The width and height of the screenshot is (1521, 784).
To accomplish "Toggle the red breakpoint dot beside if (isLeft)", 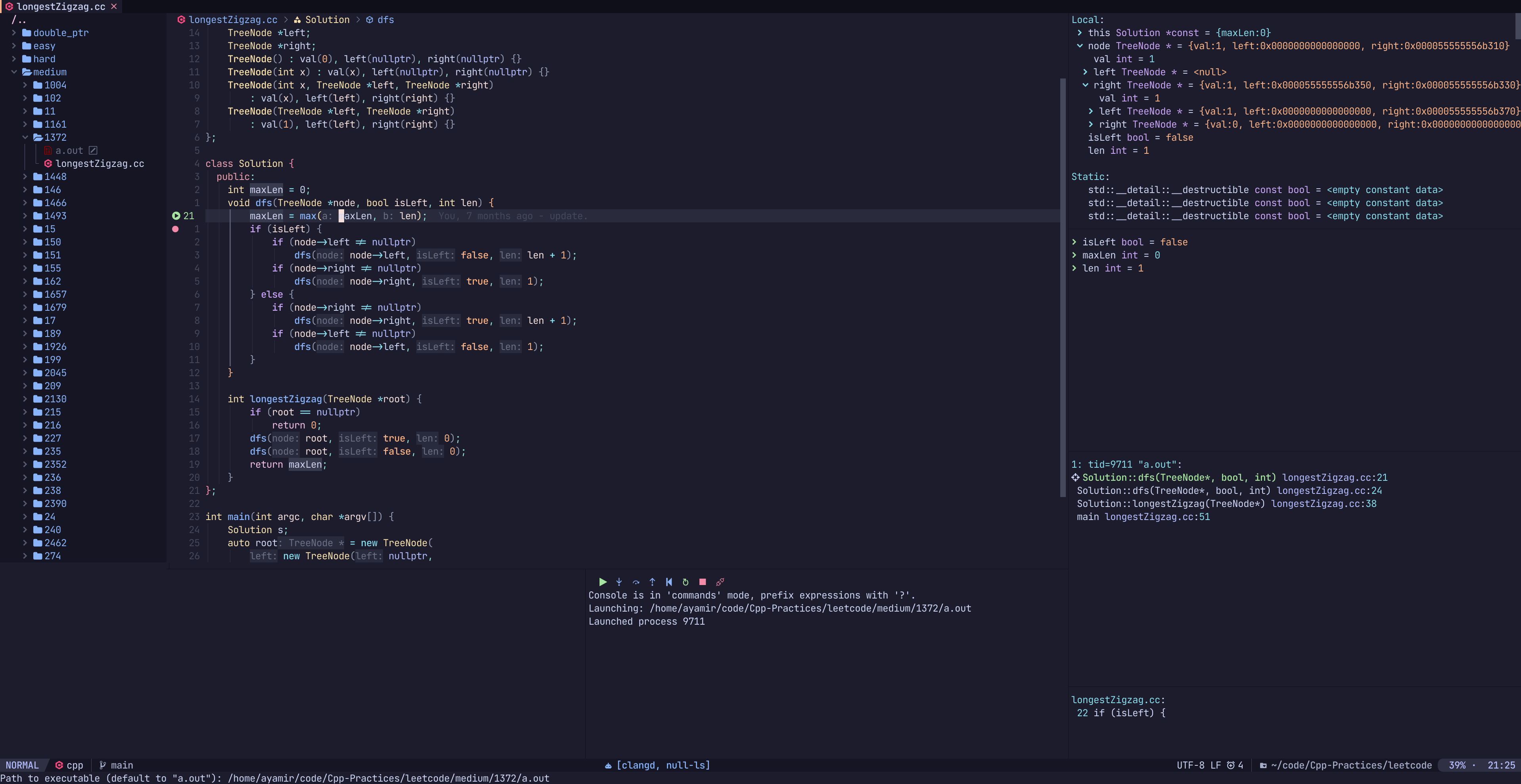I will click(x=175, y=229).
